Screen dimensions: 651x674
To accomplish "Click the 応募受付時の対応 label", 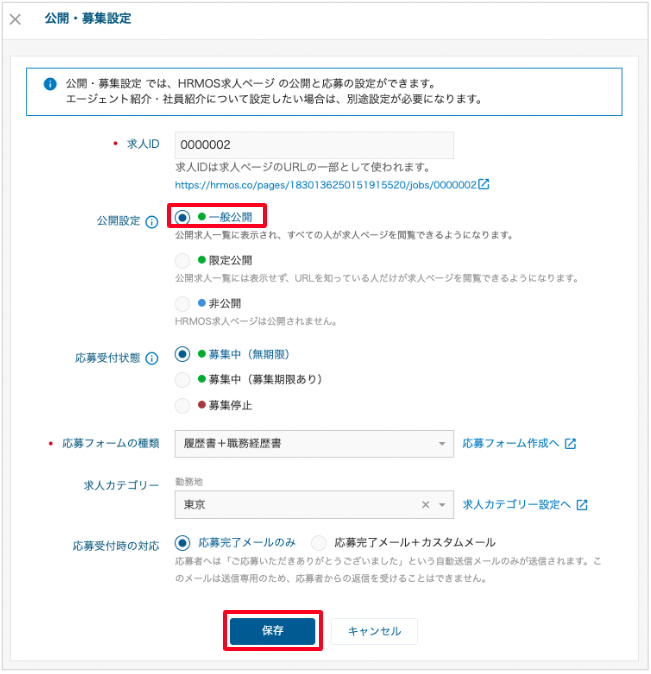I will (x=116, y=546).
